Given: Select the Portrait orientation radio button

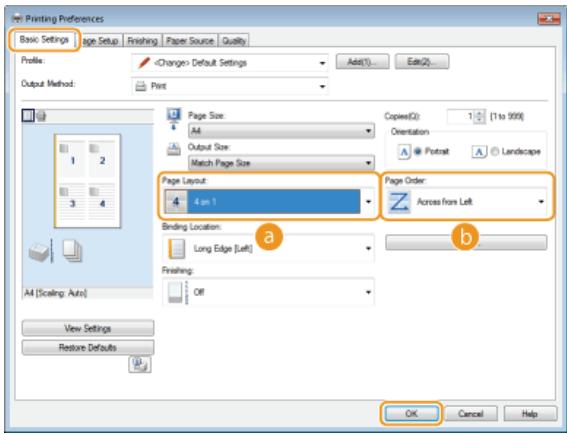Looking at the screenshot, I should click(x=418, y=152).
